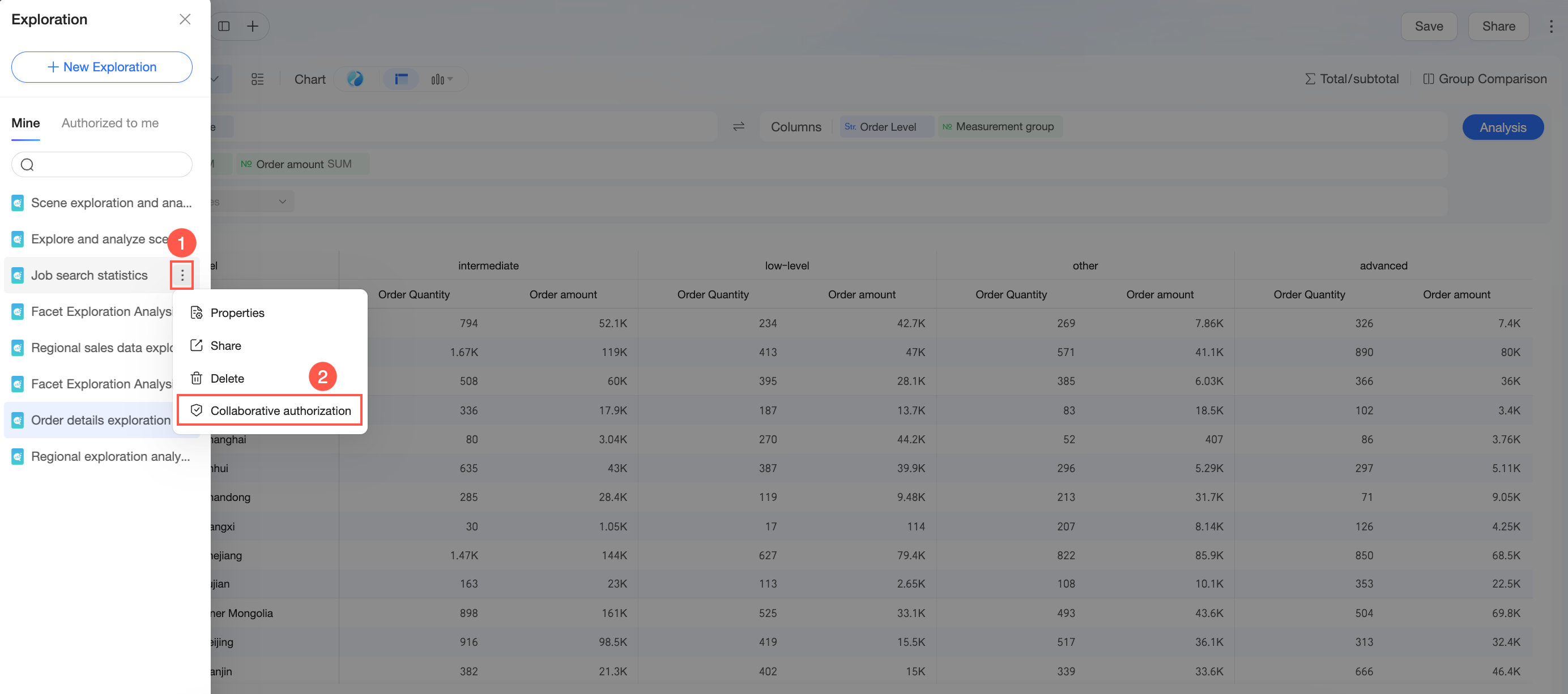Select the pie chart type icon
This screenshot has width=1568, height=694.
(355, 79)
